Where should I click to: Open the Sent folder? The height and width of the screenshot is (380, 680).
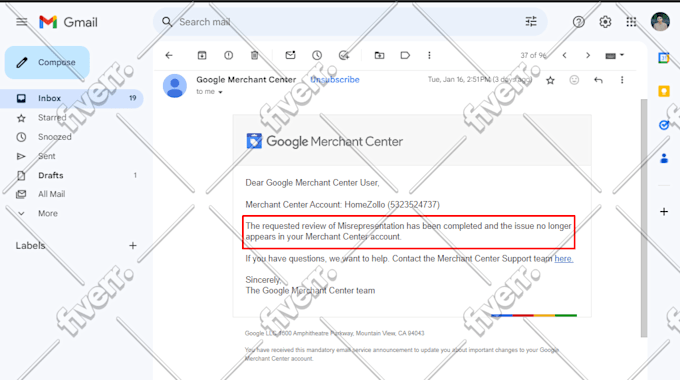[x=72, y=156]
